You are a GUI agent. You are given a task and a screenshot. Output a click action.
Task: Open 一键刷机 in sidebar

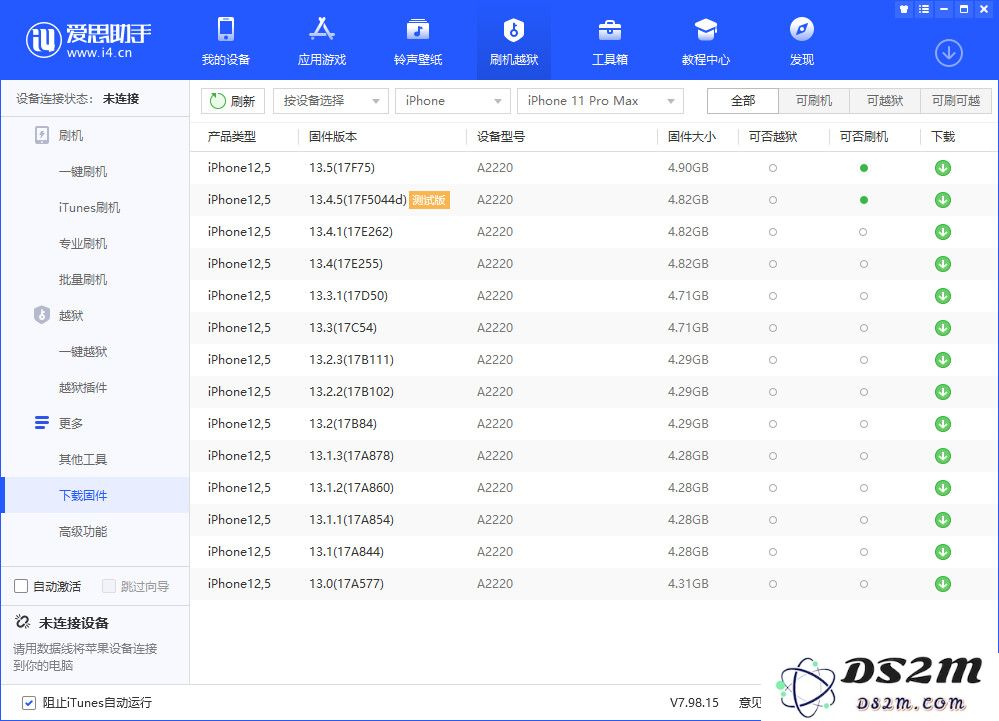[x=83, y=171]
